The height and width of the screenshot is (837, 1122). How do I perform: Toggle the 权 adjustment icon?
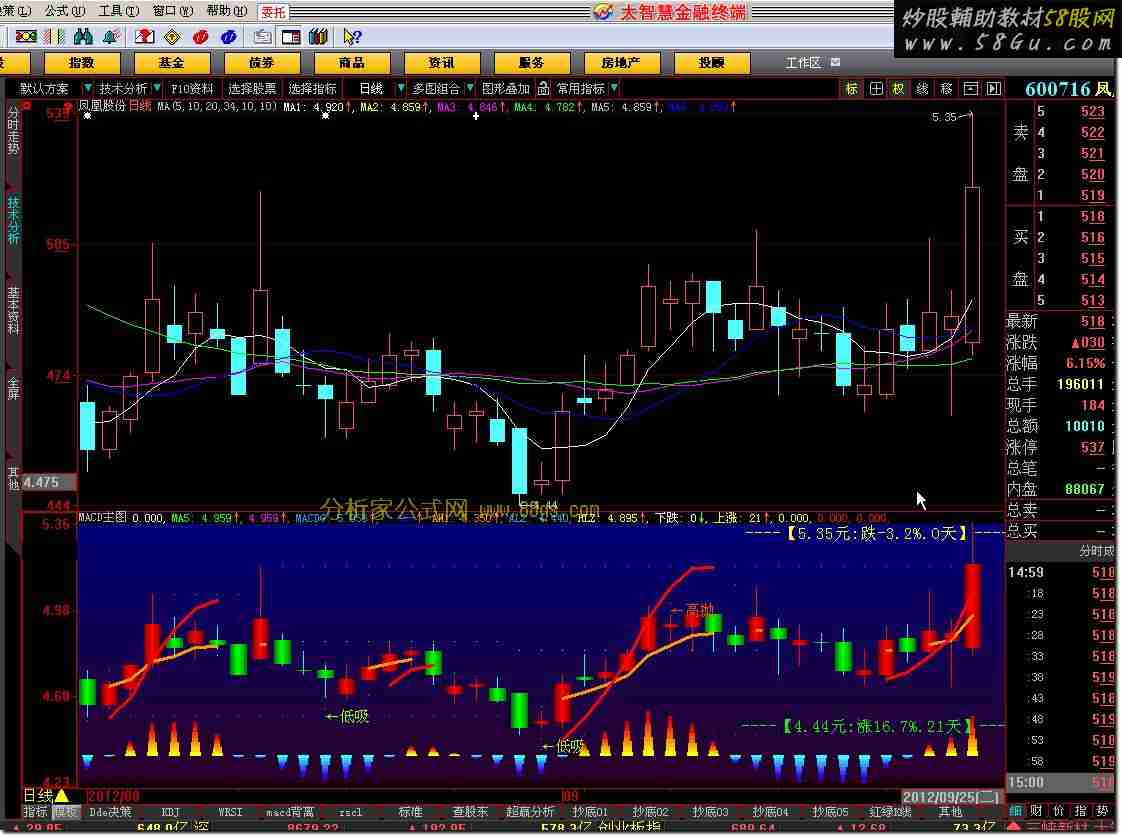point(899,89)
